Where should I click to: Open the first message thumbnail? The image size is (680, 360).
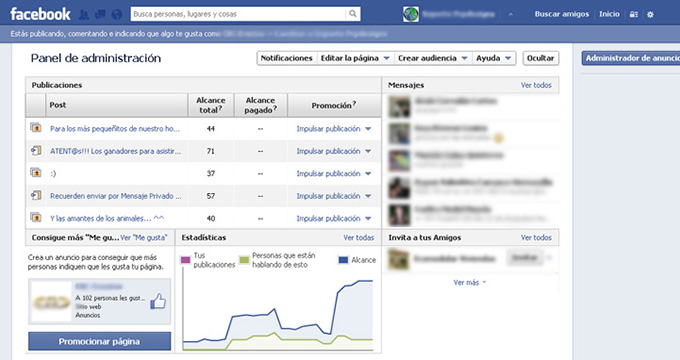[399, 107]
